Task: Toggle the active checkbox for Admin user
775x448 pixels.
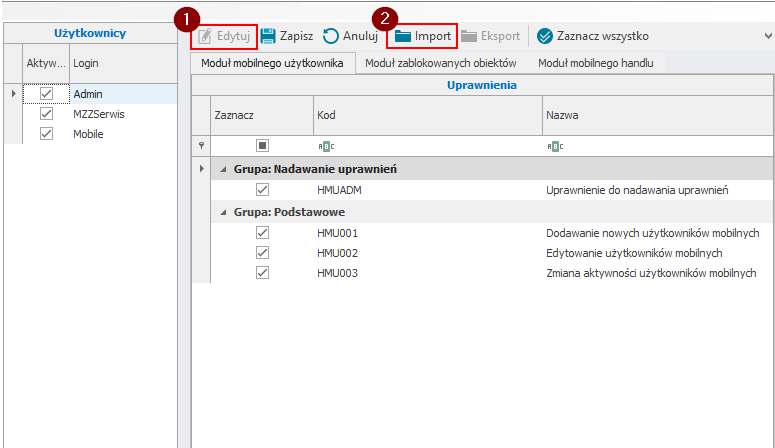Action: 46,94
